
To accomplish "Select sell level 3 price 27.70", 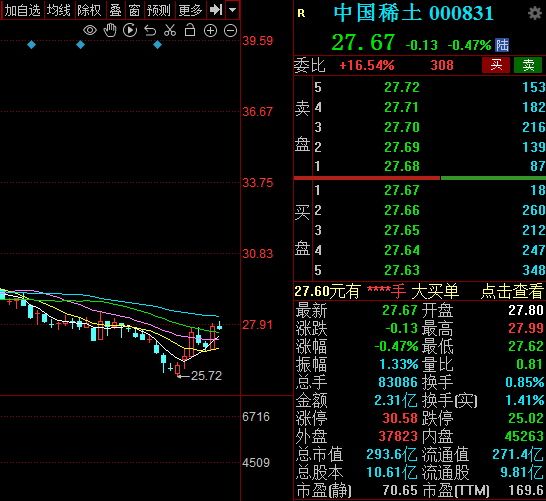I will coord(402,127).
